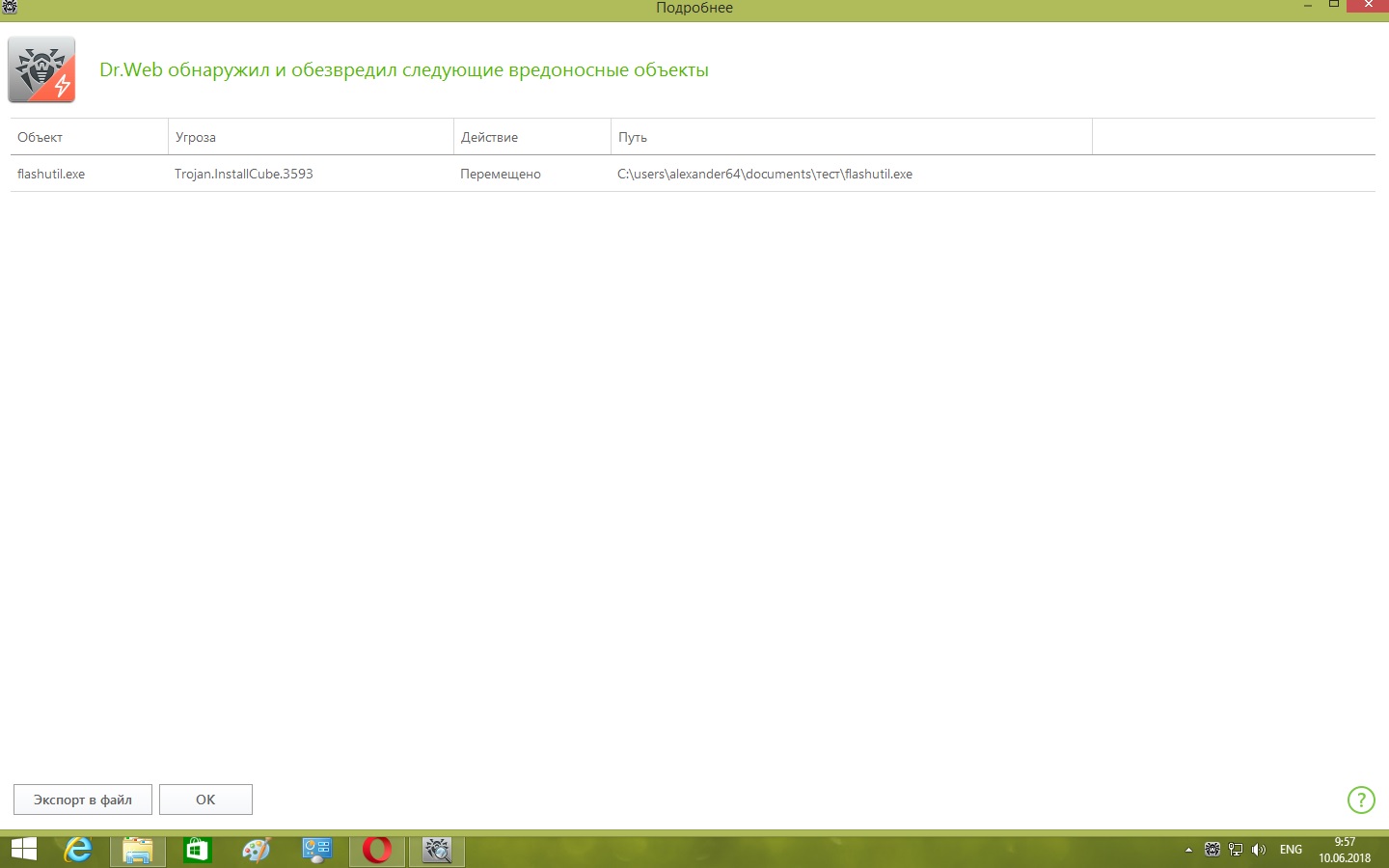Click the Dr.Web spider tray icon
The height and width of the screenshot is (868, 1389).
coord(1212,850)
